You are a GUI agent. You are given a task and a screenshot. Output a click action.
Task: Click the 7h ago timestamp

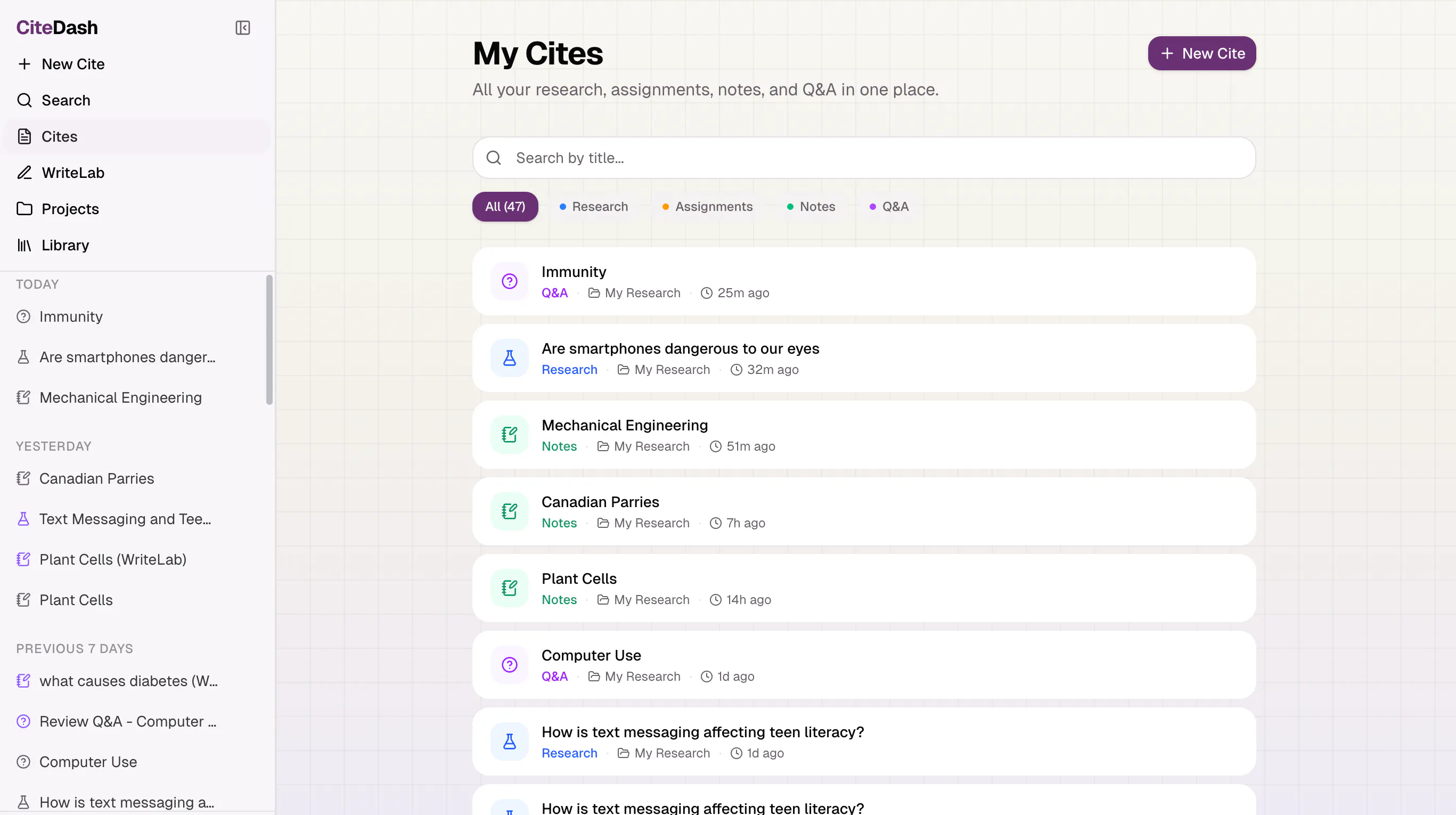(x=738, y=523)
